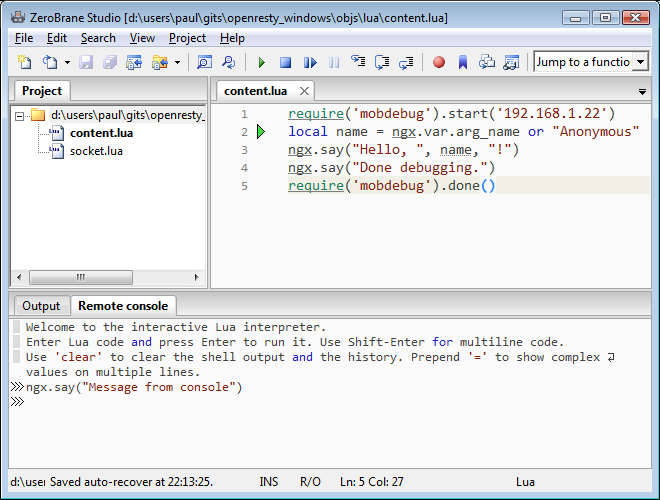This screenshot has width=660, height=500.
Task: Toggle bookmark using the blue bookmark icon
Action: [x=462, y=62]
